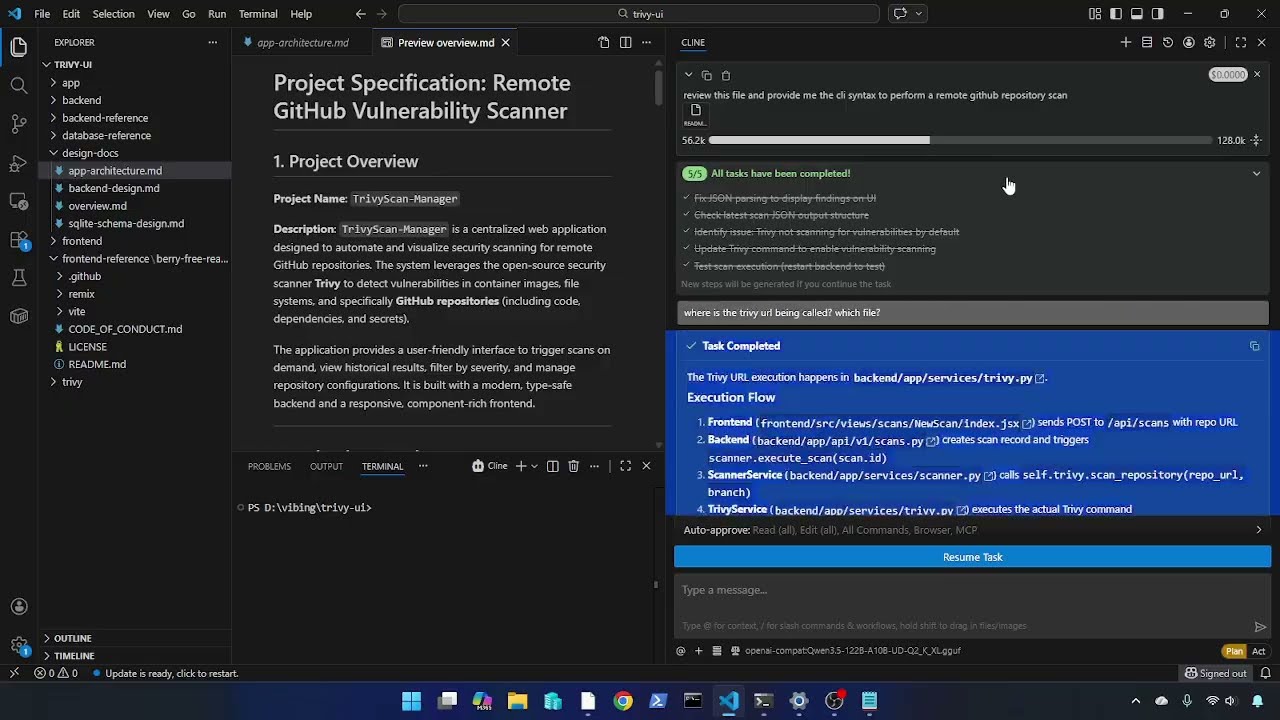Screen dimensions: 1280x720
Task: Open the File menu
Action: pyautogui.click(x=42, y=14)
